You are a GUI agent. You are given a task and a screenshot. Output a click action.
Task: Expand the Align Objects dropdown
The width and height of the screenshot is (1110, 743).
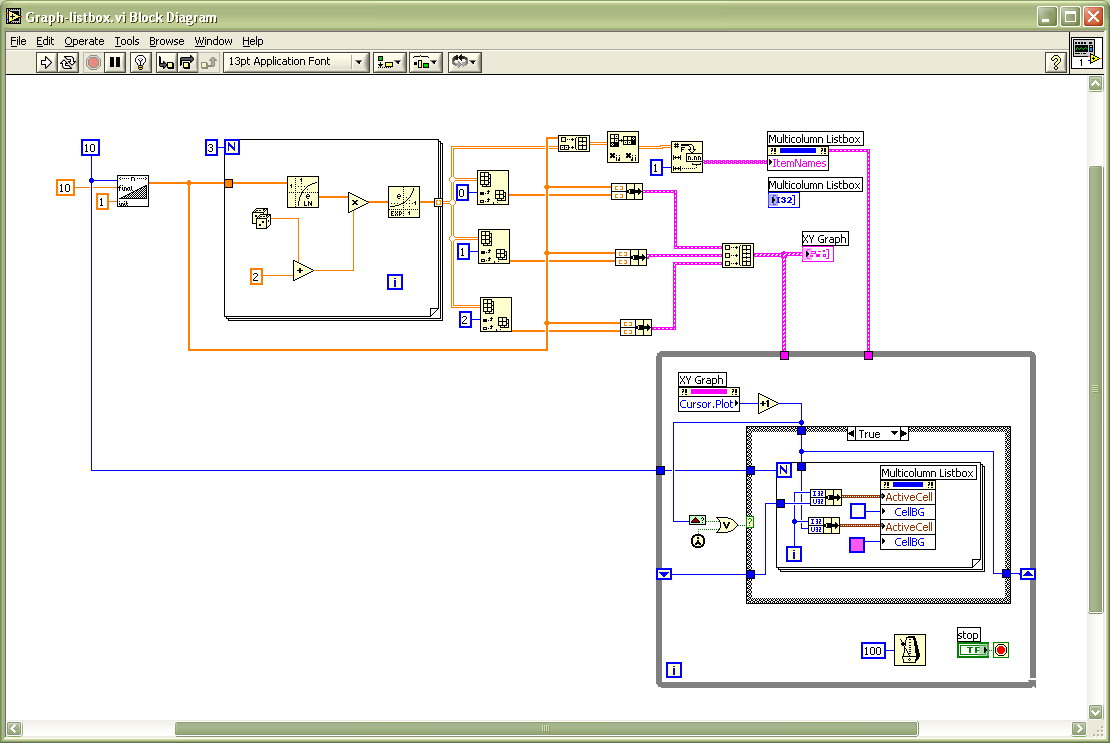tap(389, 62)
